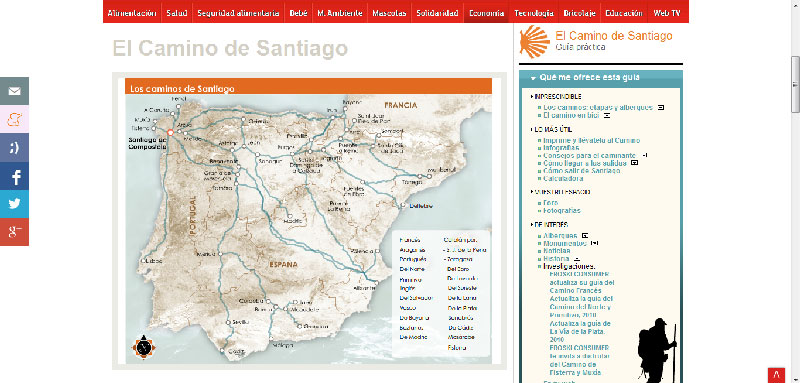Select De la Plata route in map legend

point(462,308)
